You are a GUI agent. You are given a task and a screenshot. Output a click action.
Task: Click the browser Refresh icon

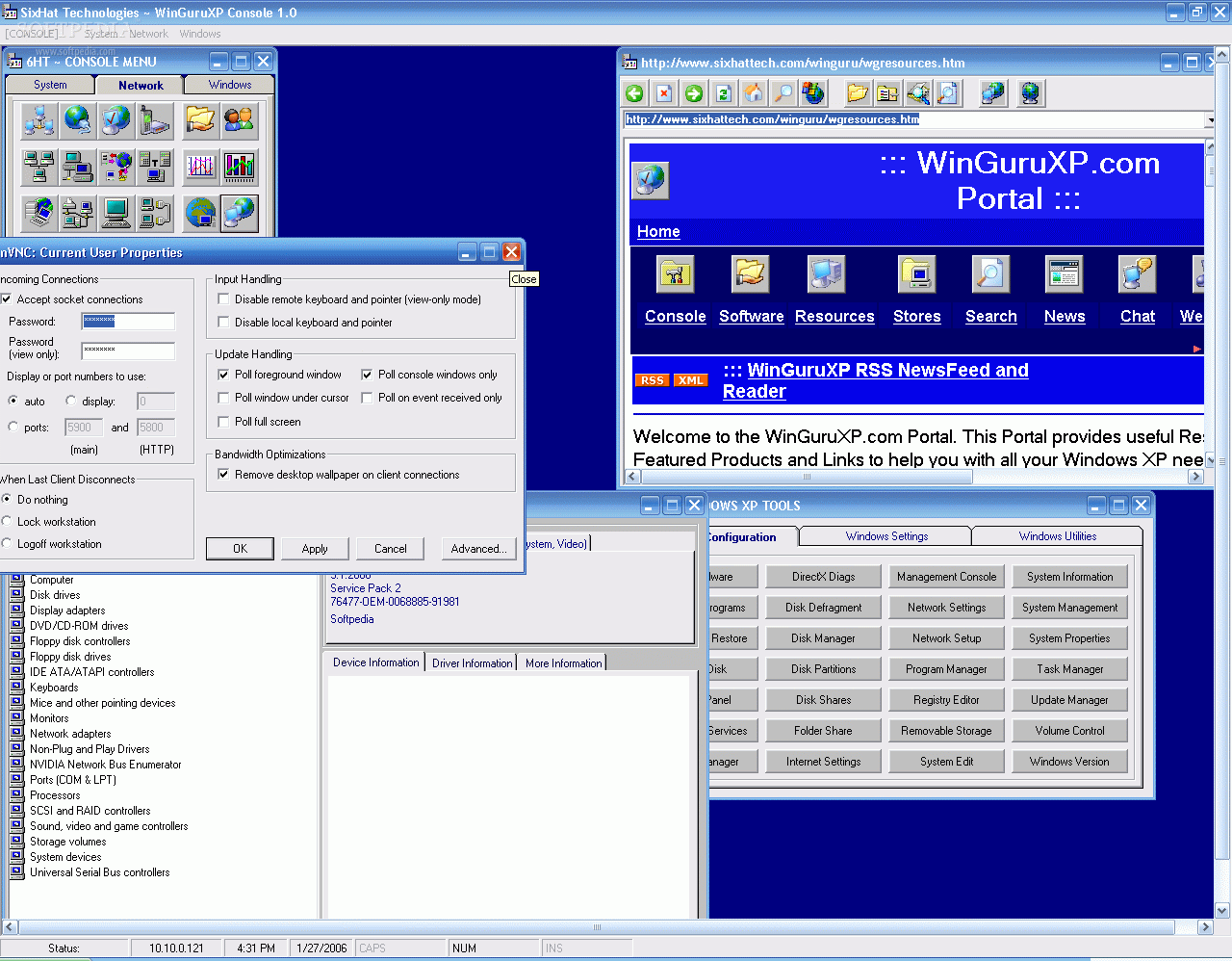tap(724, 93)
